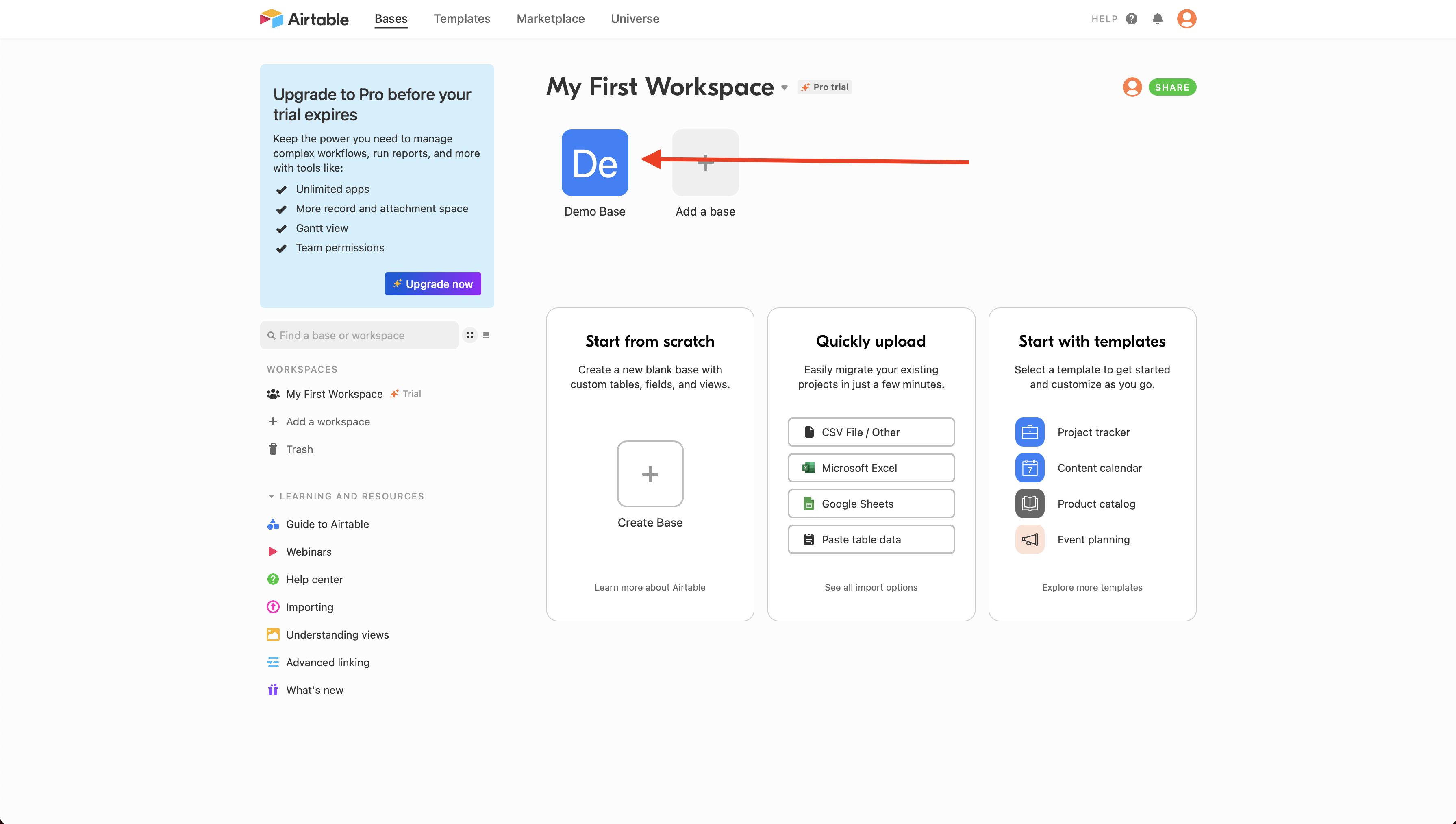This screenshot has height=824, width=1456.
Task: Click the Understanding views icon
Action: tap(273, 634)
